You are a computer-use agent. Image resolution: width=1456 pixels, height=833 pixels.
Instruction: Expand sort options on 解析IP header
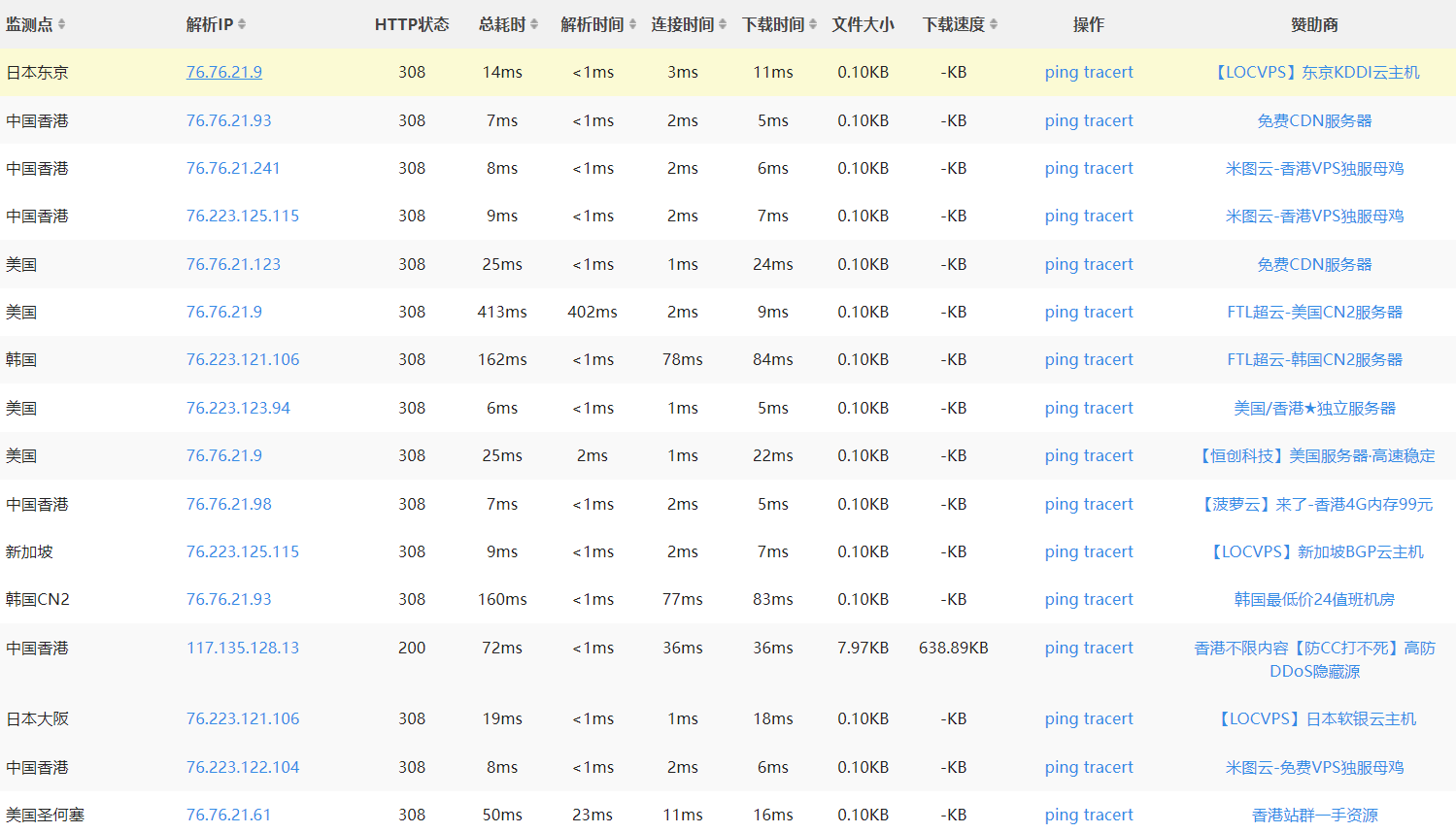[242, 24]
